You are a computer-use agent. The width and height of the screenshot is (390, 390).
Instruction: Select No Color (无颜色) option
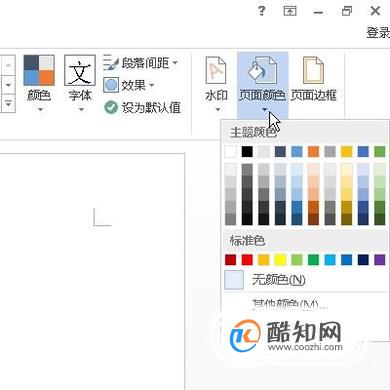tap(305, 280)
